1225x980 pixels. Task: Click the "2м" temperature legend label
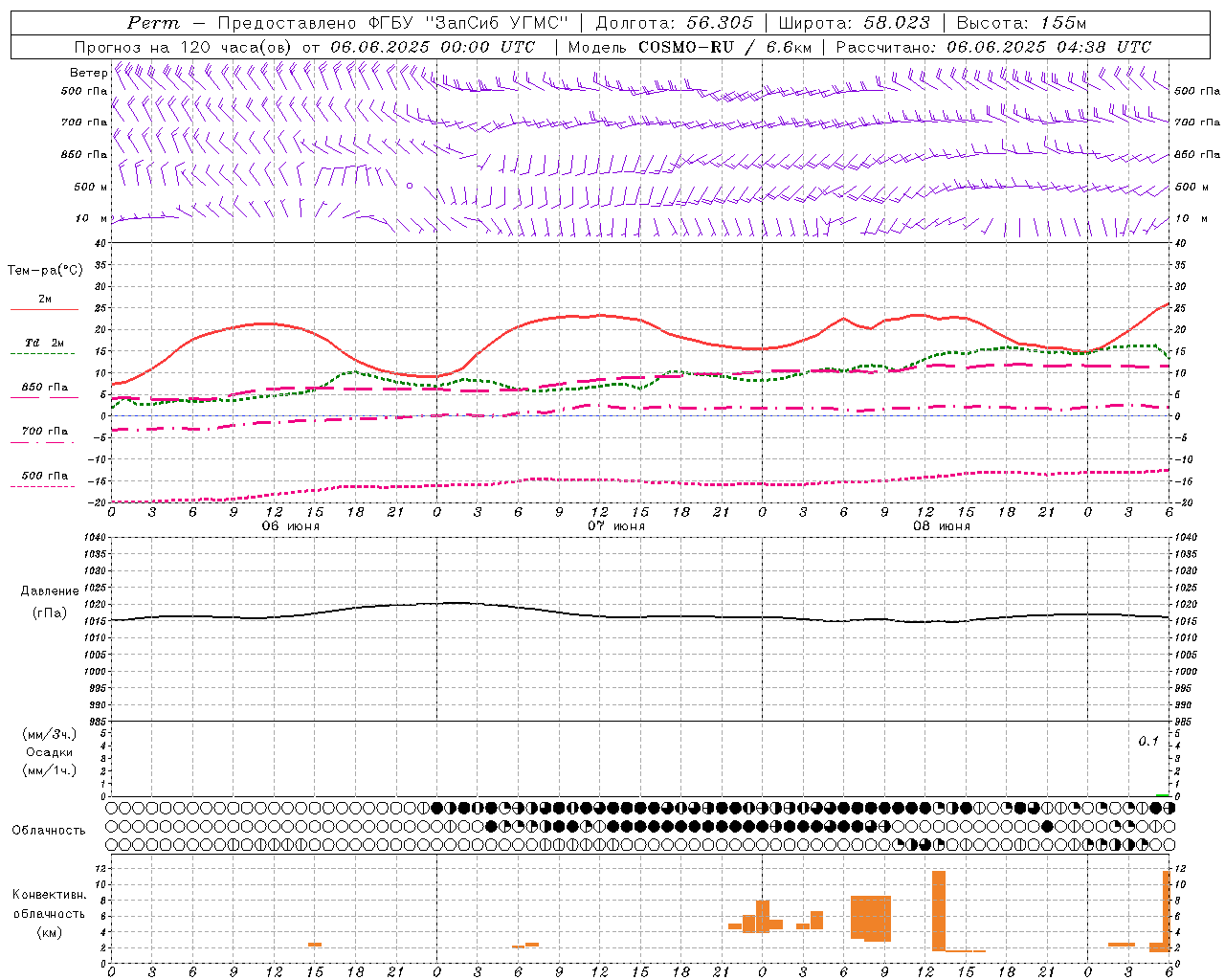pyautogui.click(x=45, y=300)
